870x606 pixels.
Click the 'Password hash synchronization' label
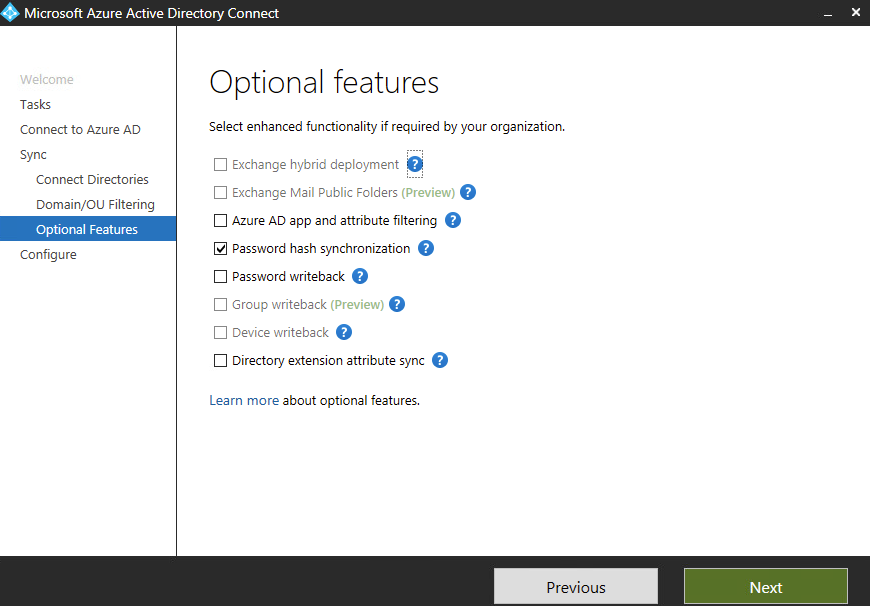point(321,248)
